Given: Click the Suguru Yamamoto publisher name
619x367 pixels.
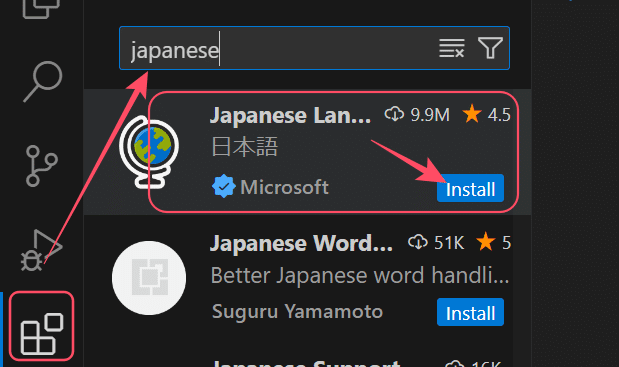Looking at the screenshot, I should (297, 312).
